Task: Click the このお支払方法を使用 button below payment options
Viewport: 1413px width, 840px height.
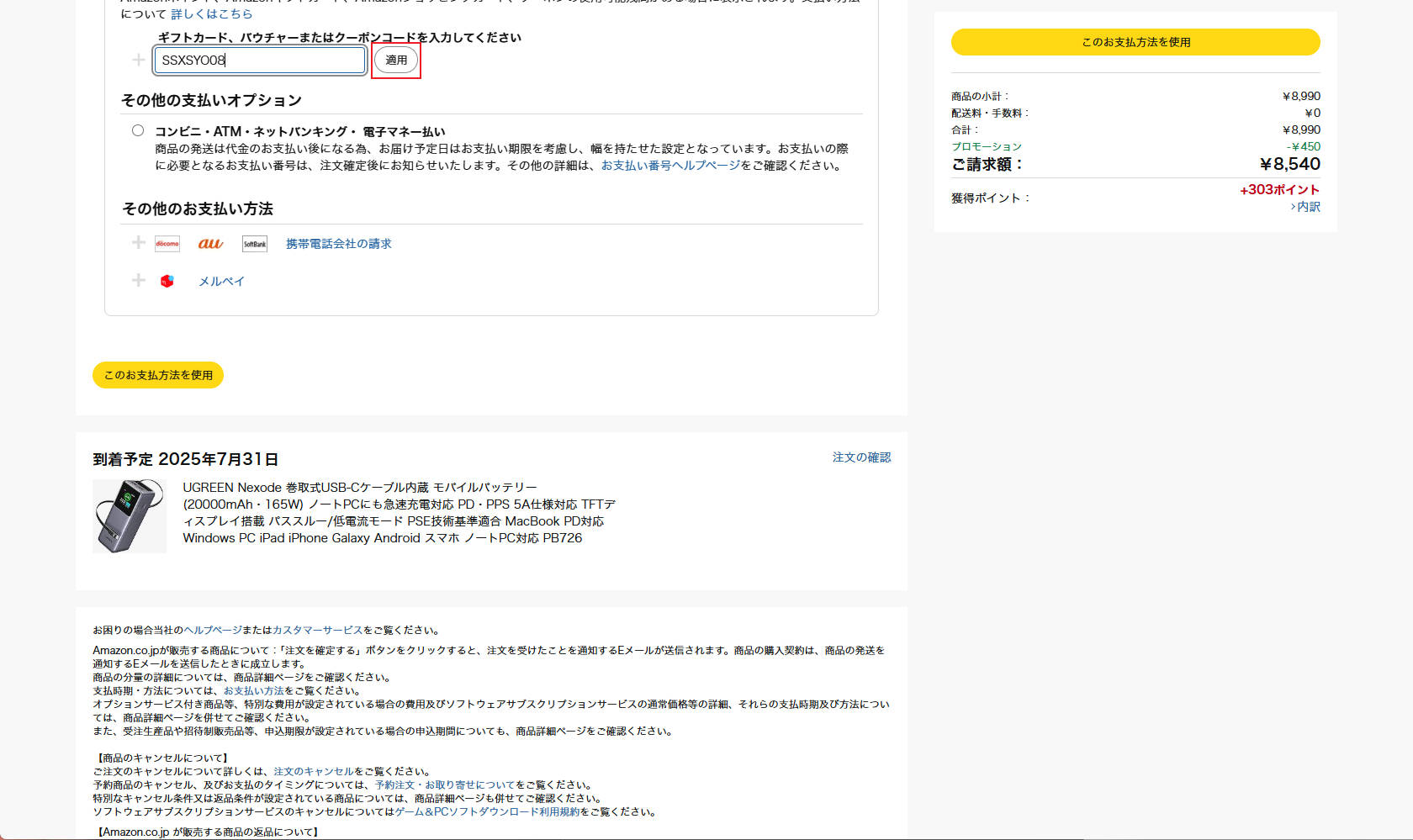Action: pyautogui.click(x=158, y=375)
